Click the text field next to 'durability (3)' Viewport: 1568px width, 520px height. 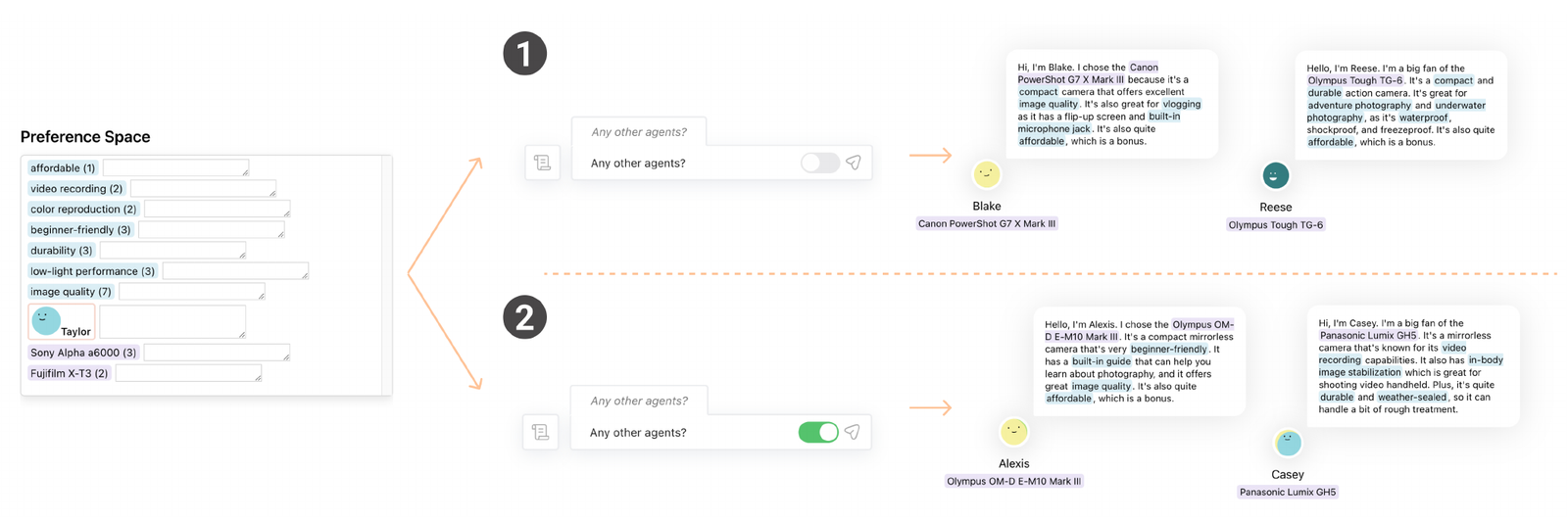click(173, 250)
